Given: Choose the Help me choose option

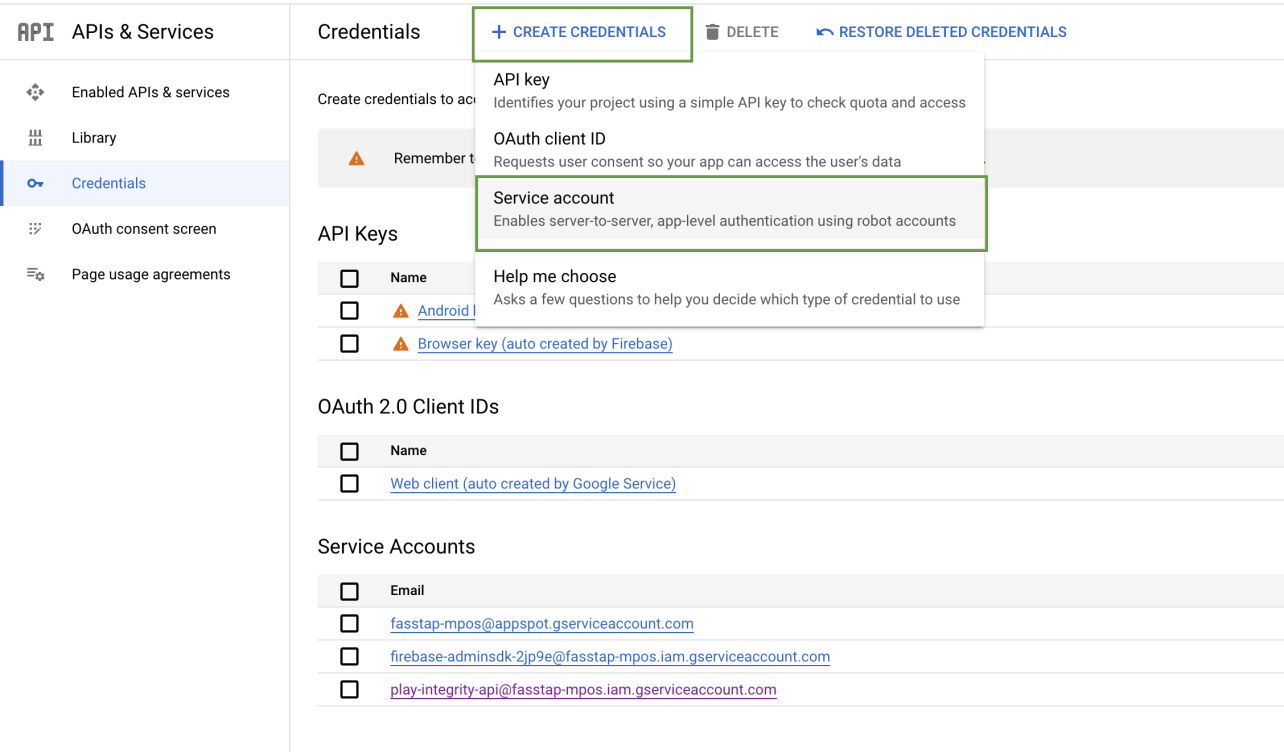Looking at the screenshot, I should 730,287.
